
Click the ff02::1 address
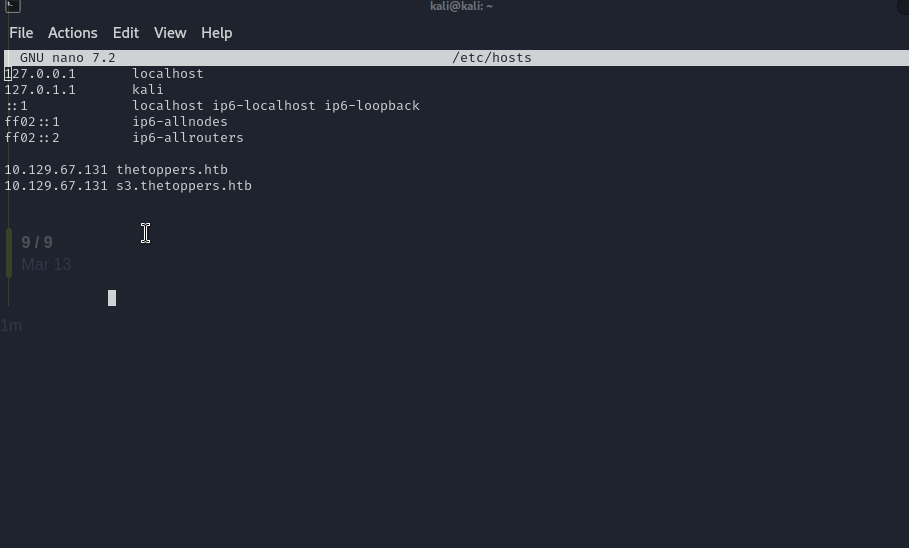[32, 122]
